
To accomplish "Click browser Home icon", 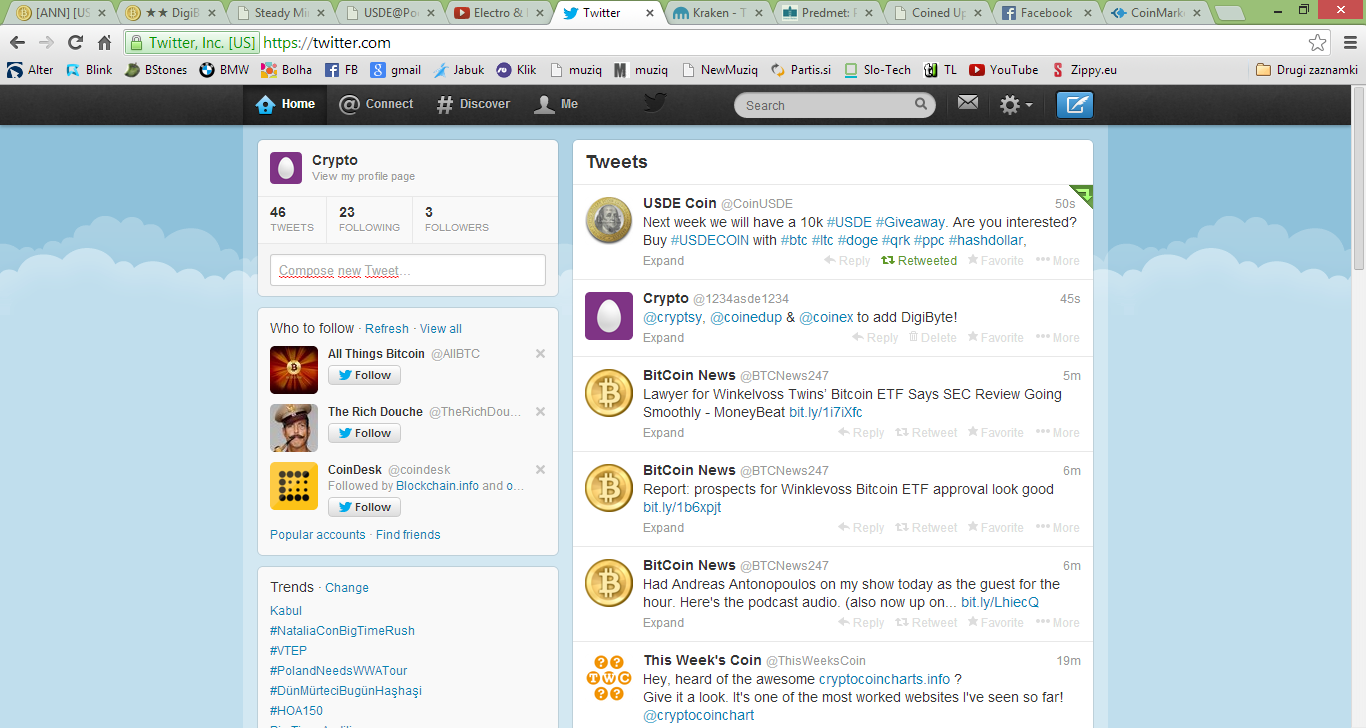I will pos(105,42).
